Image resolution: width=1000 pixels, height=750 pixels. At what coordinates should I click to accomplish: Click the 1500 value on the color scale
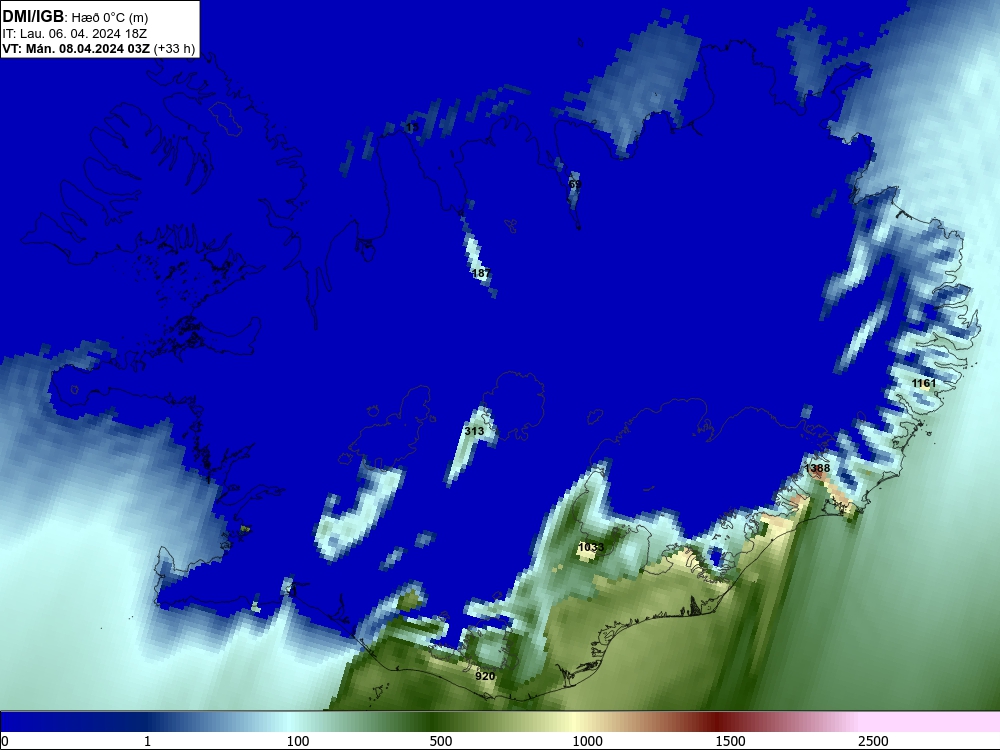point(730,741)
